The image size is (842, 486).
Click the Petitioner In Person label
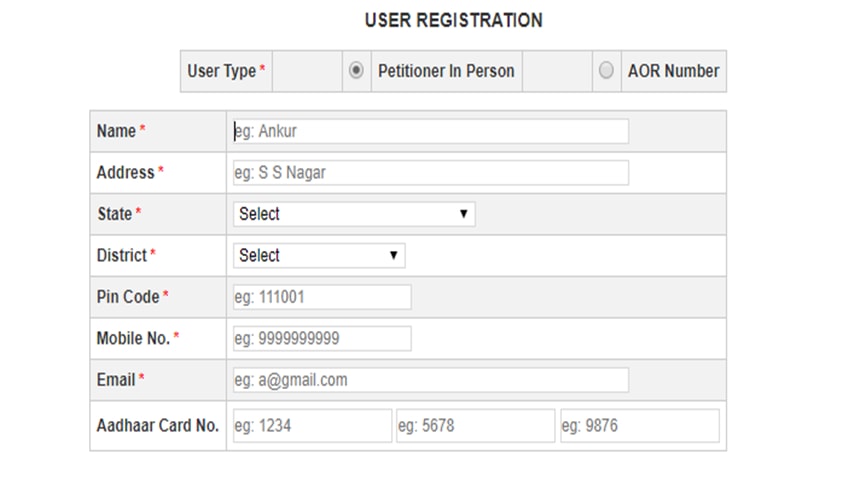[x=446, y=71]
